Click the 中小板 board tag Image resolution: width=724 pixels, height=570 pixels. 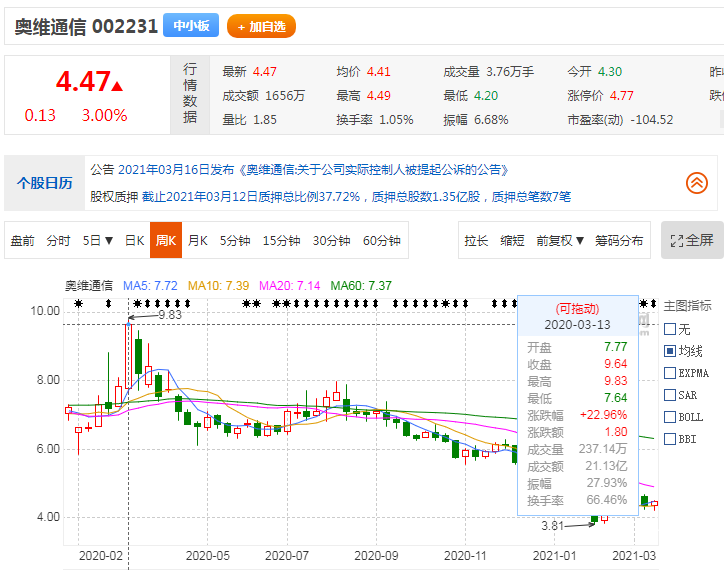191,26
